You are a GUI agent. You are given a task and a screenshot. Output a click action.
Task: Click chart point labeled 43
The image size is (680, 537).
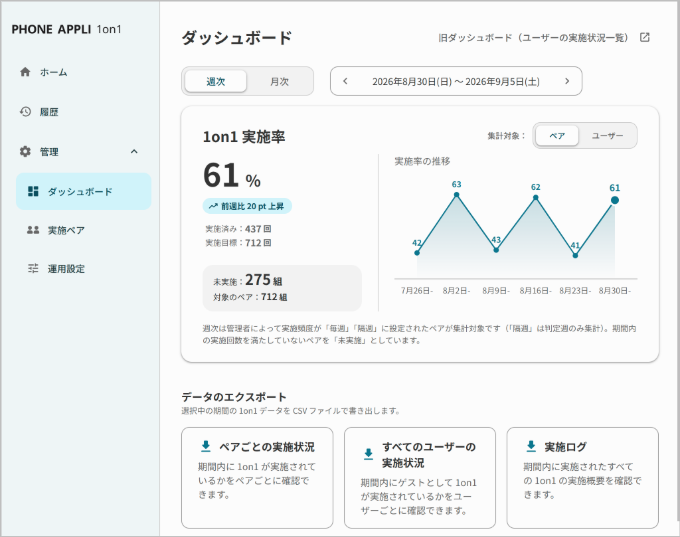click(x=496, y=250)
